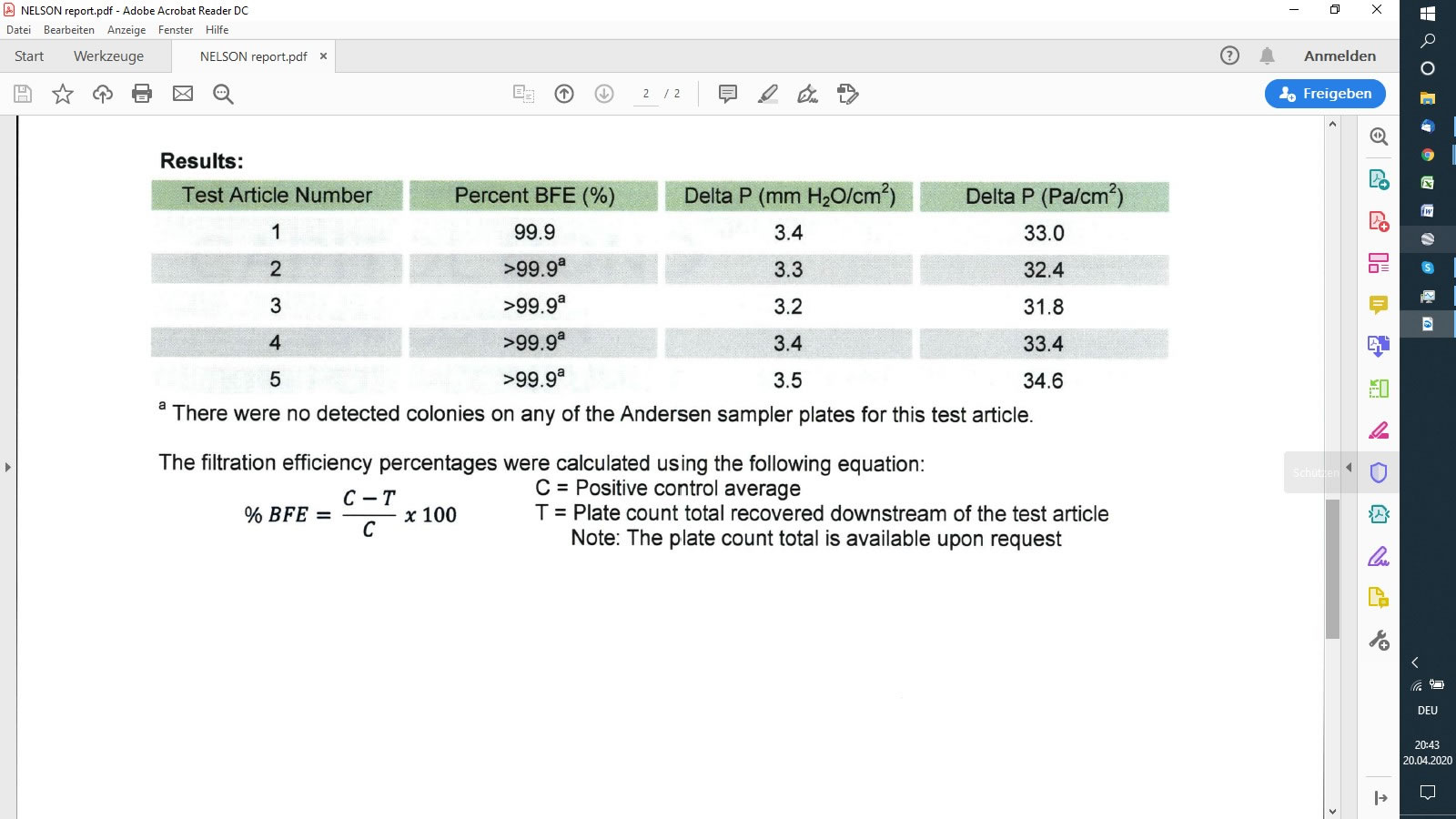Click the Save file icon

pyautogui.click(x=23, y=94)
